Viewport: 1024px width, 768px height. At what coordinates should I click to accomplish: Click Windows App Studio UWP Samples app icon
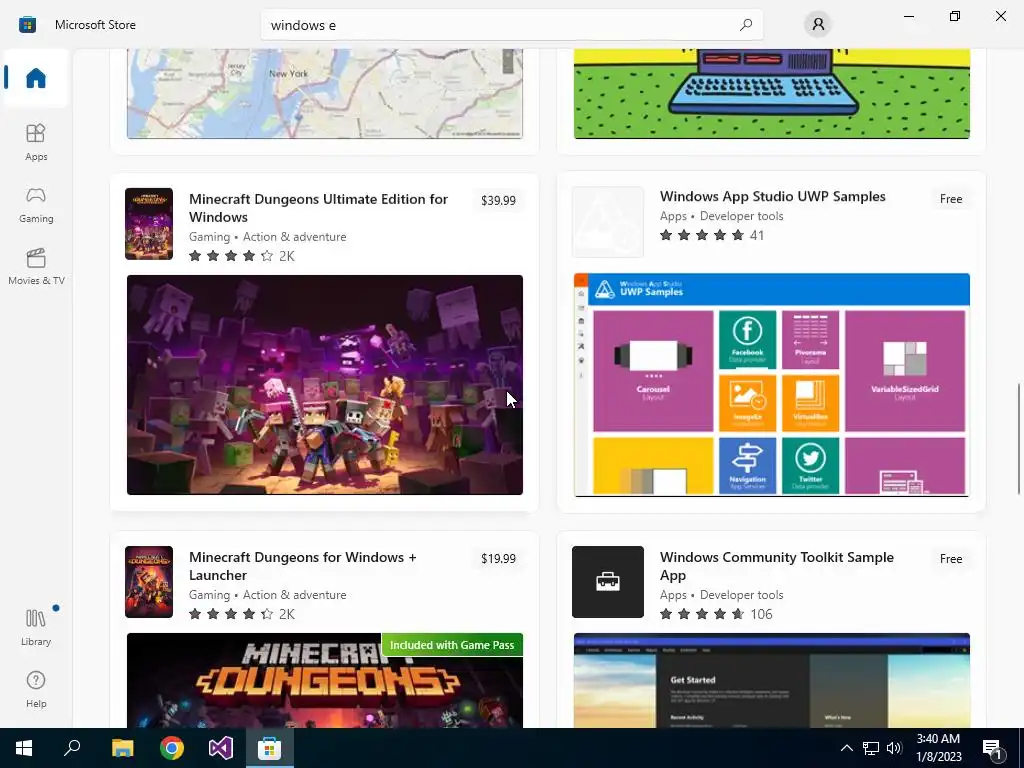[608, 222]
